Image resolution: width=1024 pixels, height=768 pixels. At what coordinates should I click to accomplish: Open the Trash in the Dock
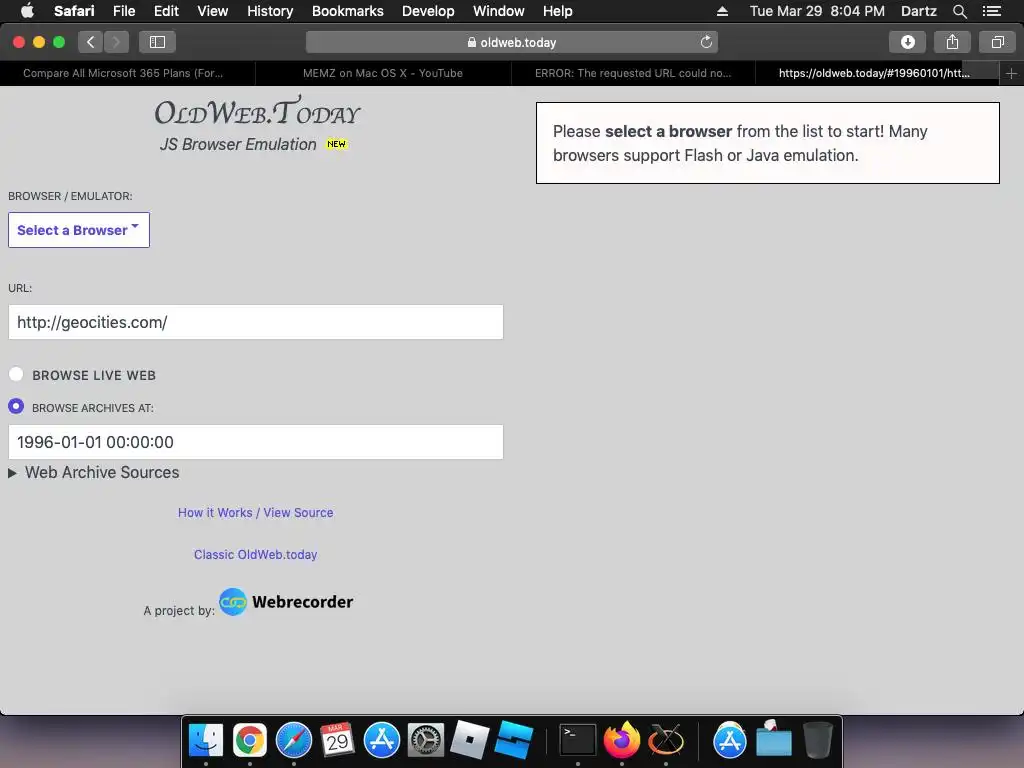817,741
